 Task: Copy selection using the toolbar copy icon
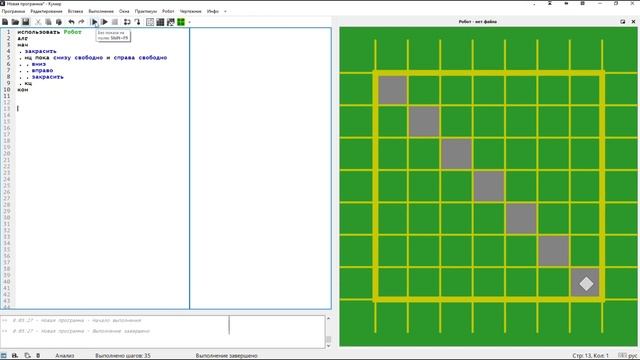(48, 22)
